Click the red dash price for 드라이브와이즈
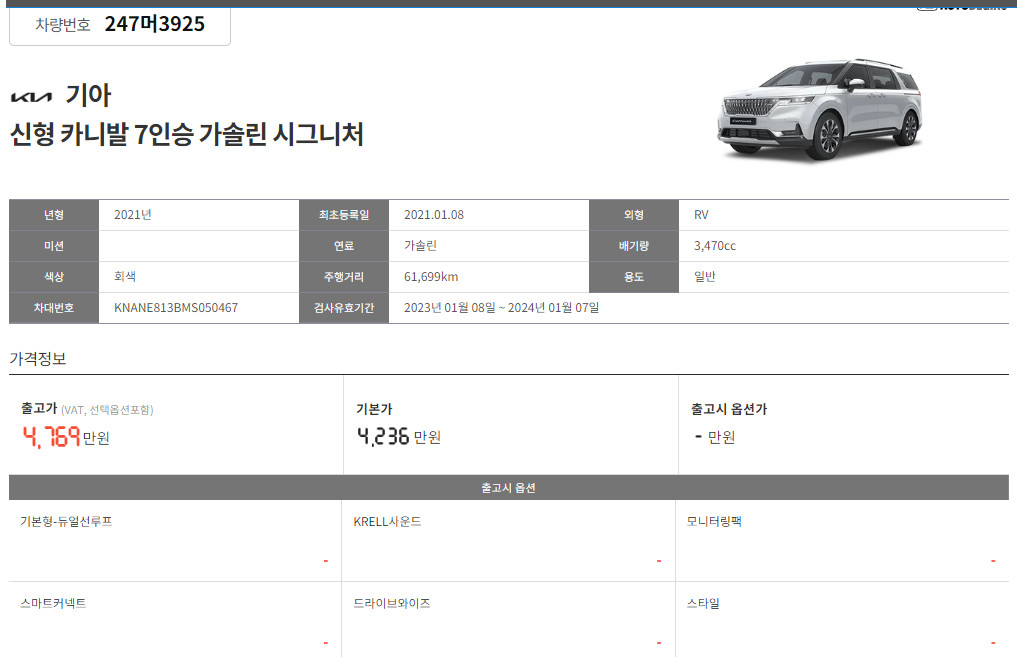The width and height of the screenshot is (1017, 657). pos(659,643)
